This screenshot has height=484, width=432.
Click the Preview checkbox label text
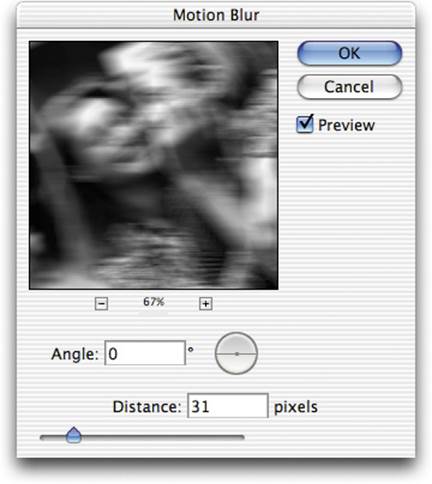point(346,125)
